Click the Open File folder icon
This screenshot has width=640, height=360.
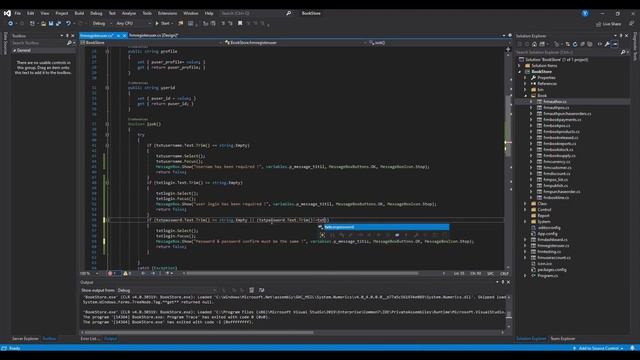click(x=44, y=23)
